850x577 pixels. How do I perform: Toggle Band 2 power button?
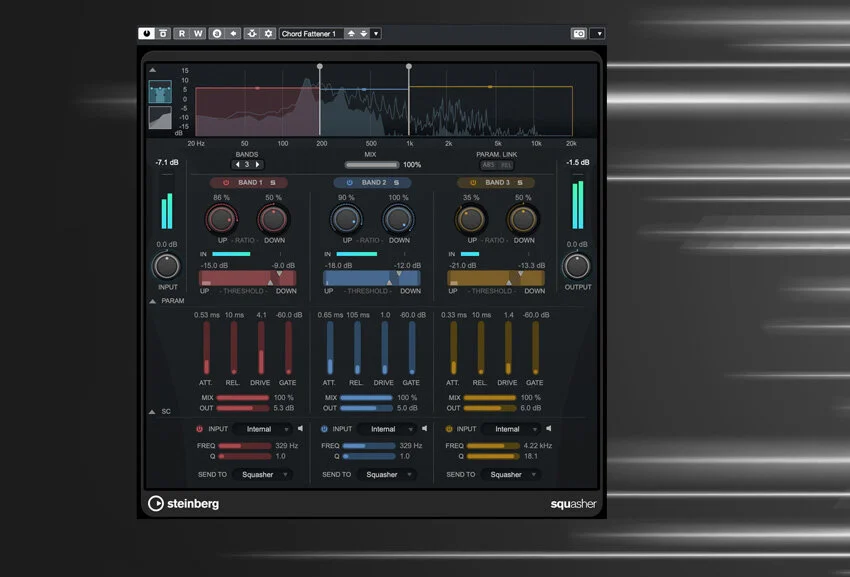pos(350,183)
